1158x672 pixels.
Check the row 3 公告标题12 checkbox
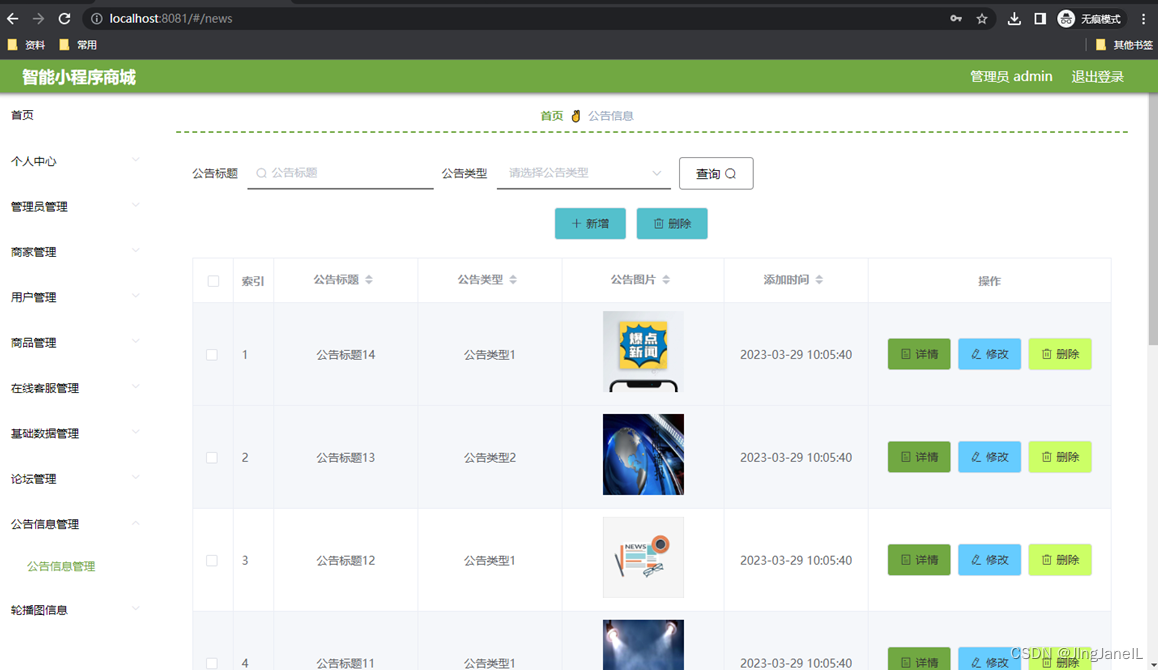[212, 560]
